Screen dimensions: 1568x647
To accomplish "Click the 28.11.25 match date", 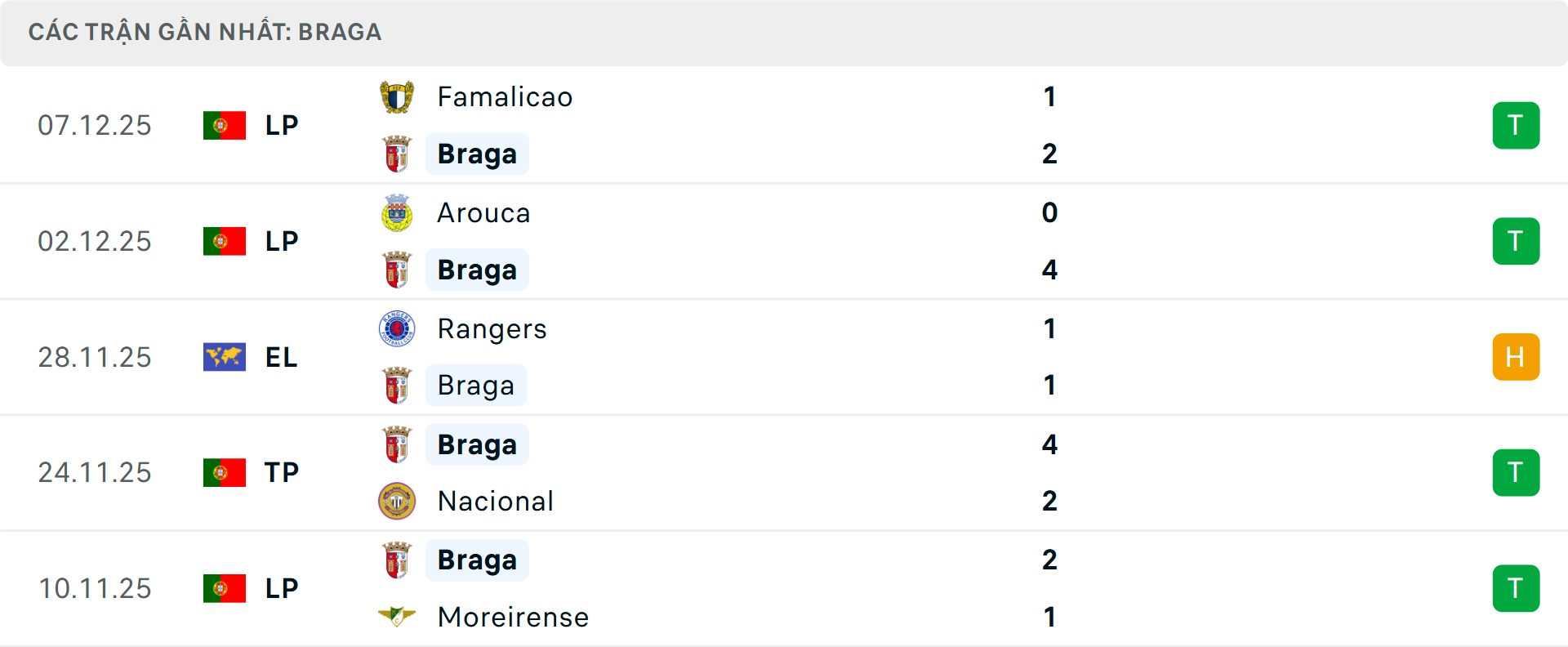I will coord(95,357).
